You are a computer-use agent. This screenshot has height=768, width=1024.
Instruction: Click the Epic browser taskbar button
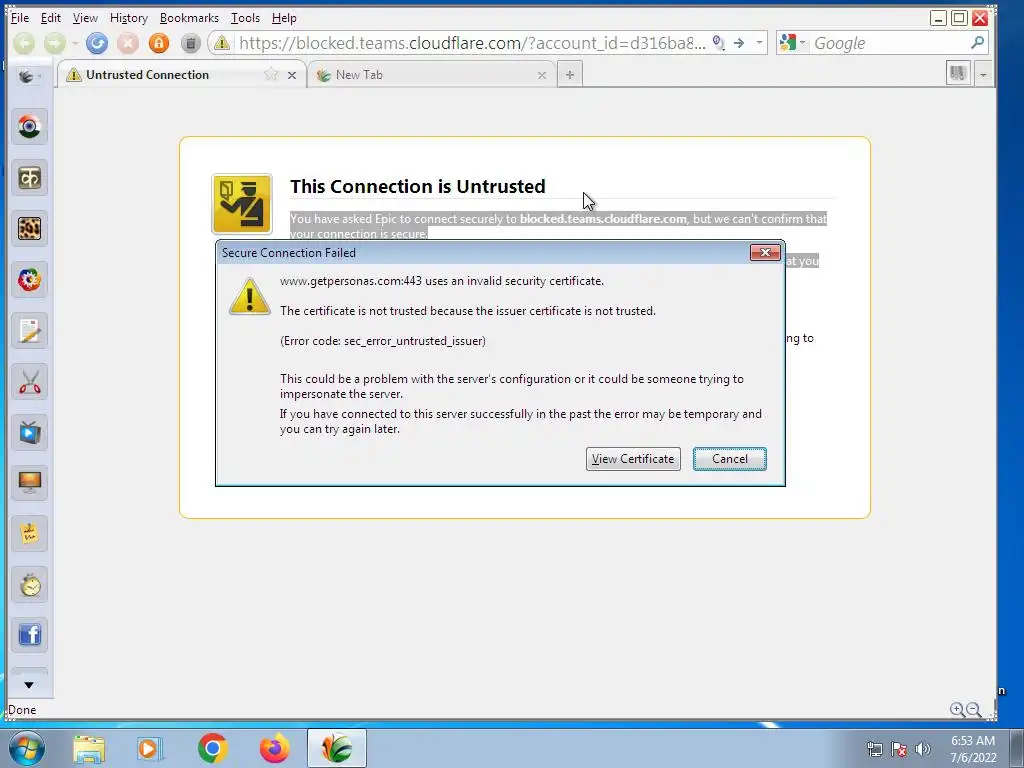336,748
